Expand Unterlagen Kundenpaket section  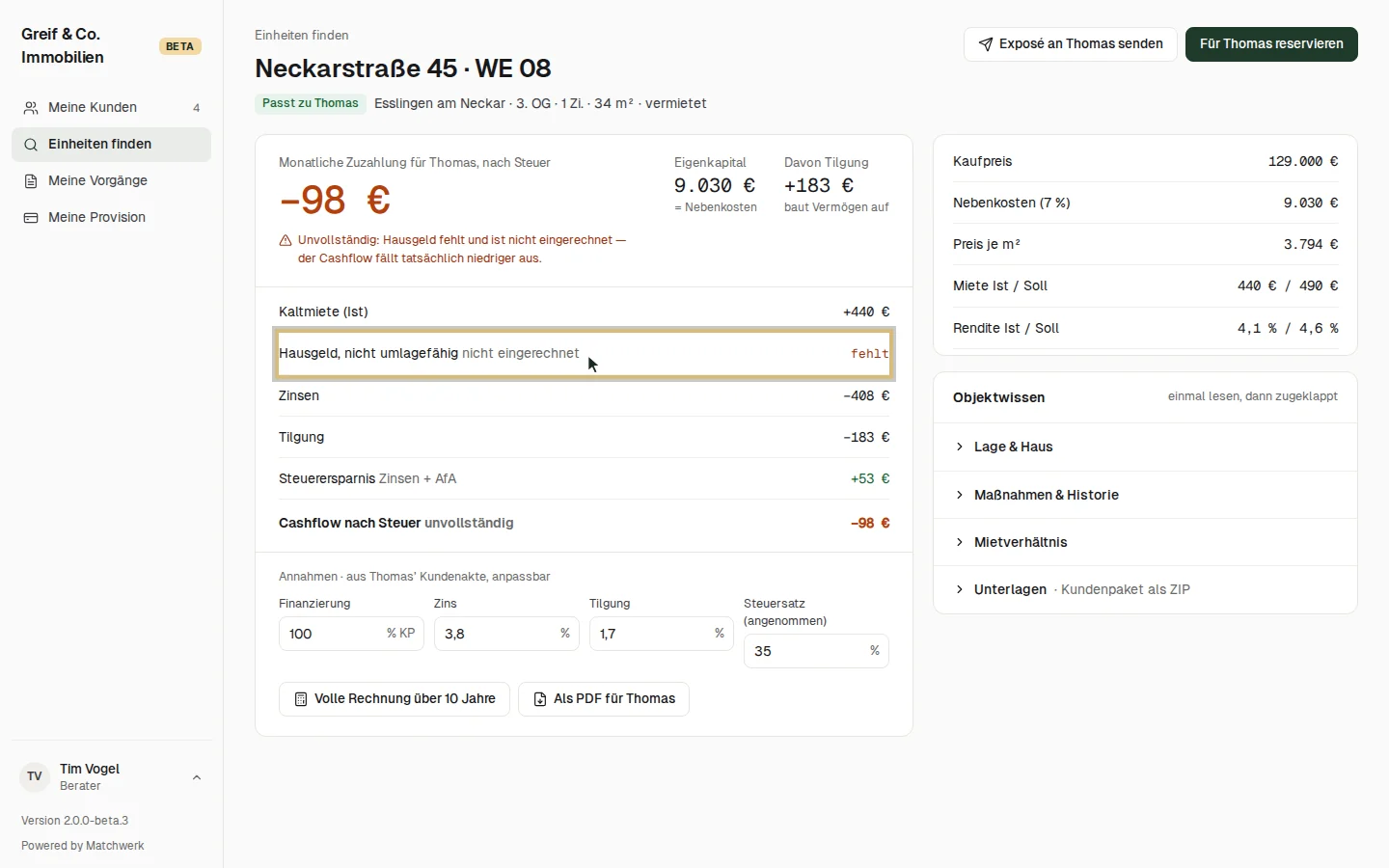[x=1145, y=589]
